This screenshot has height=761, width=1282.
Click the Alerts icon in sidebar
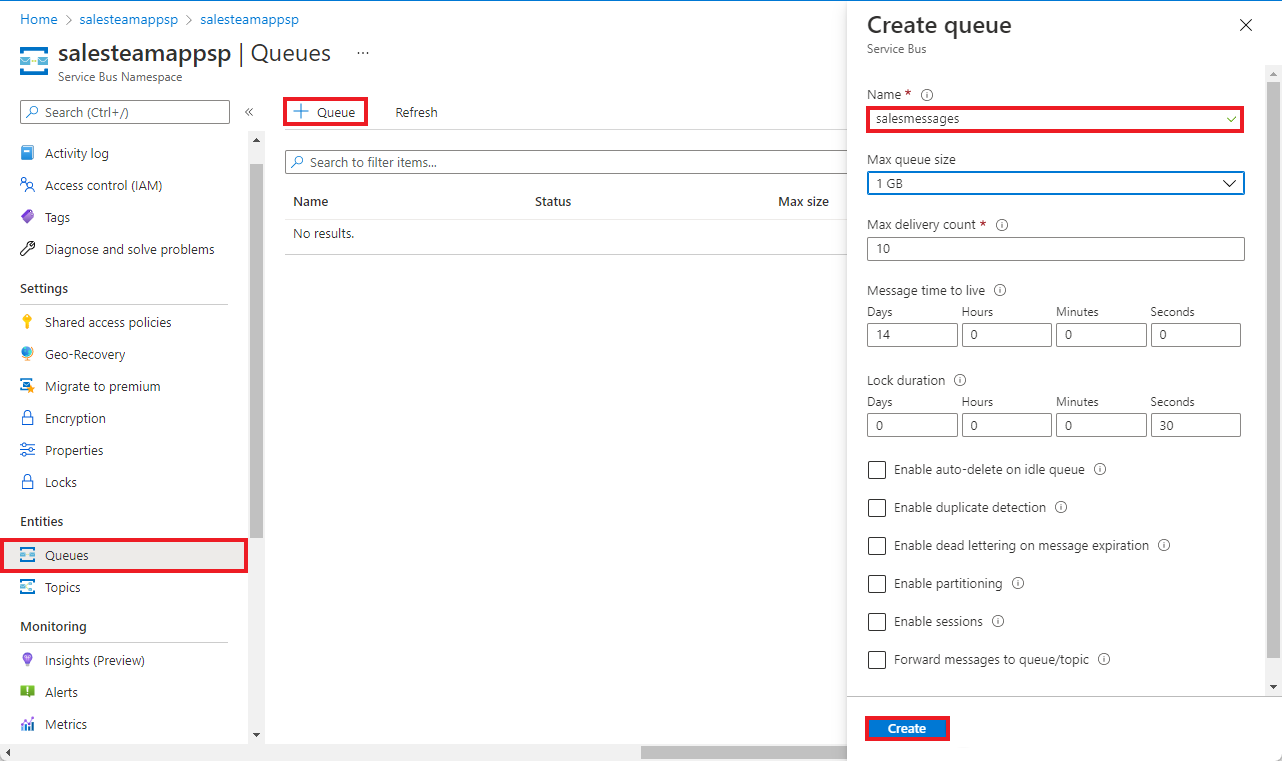(x=28, y=692)
